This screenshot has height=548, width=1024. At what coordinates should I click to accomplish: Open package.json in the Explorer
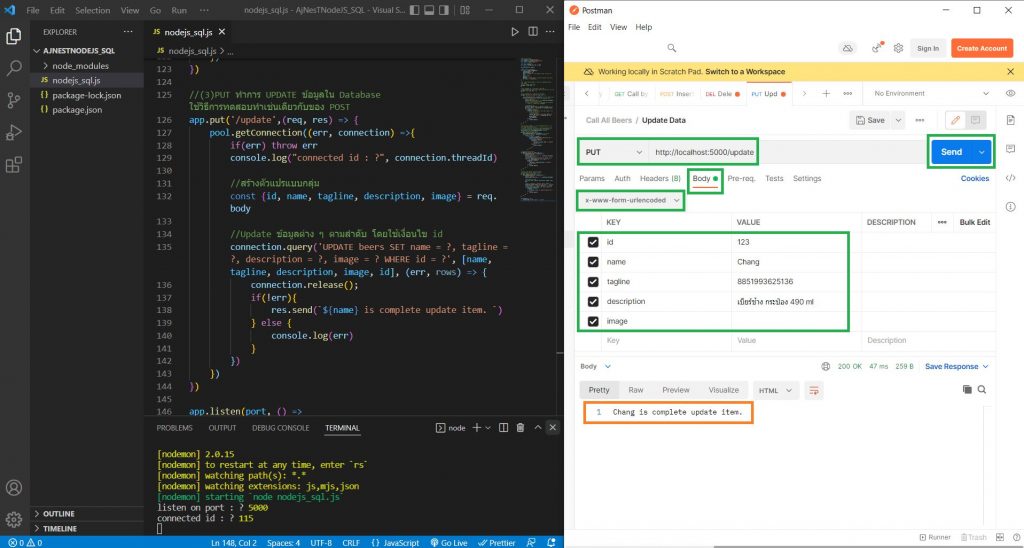(x=77, y=110)
